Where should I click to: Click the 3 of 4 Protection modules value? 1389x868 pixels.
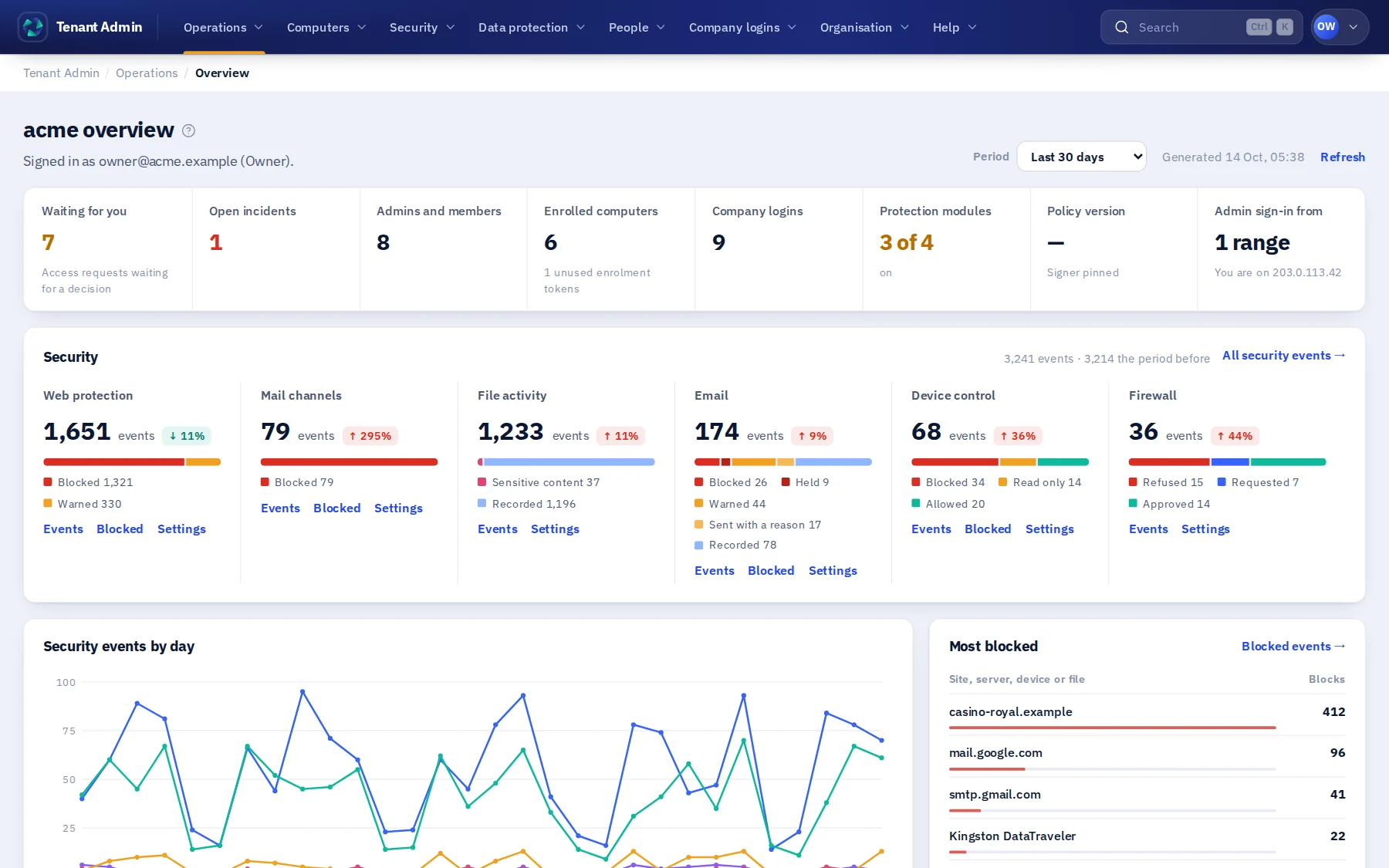click(906, 243)
